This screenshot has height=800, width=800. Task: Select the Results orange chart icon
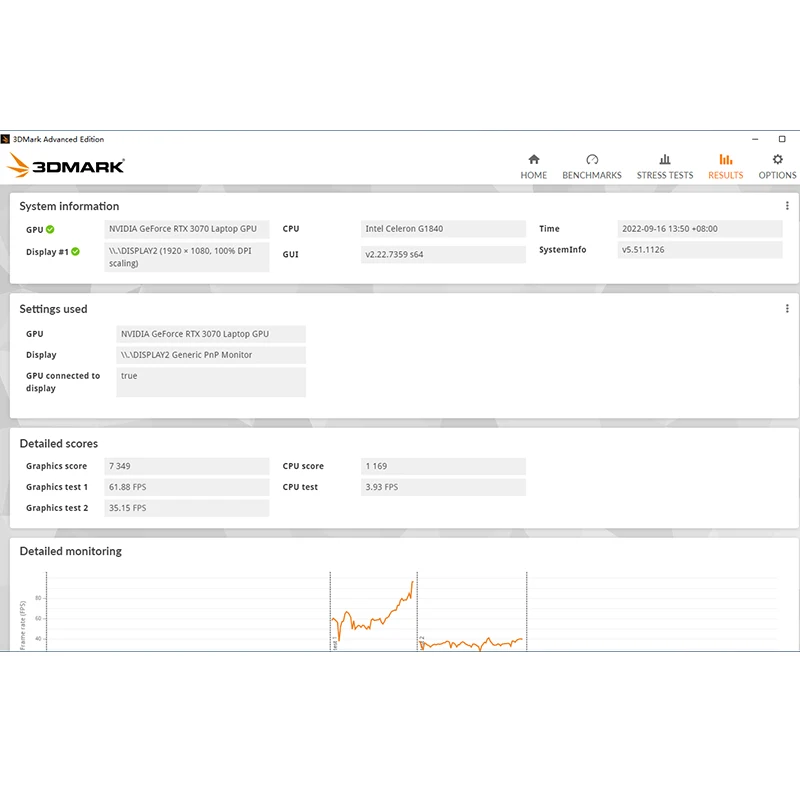[x=726, y=160]
